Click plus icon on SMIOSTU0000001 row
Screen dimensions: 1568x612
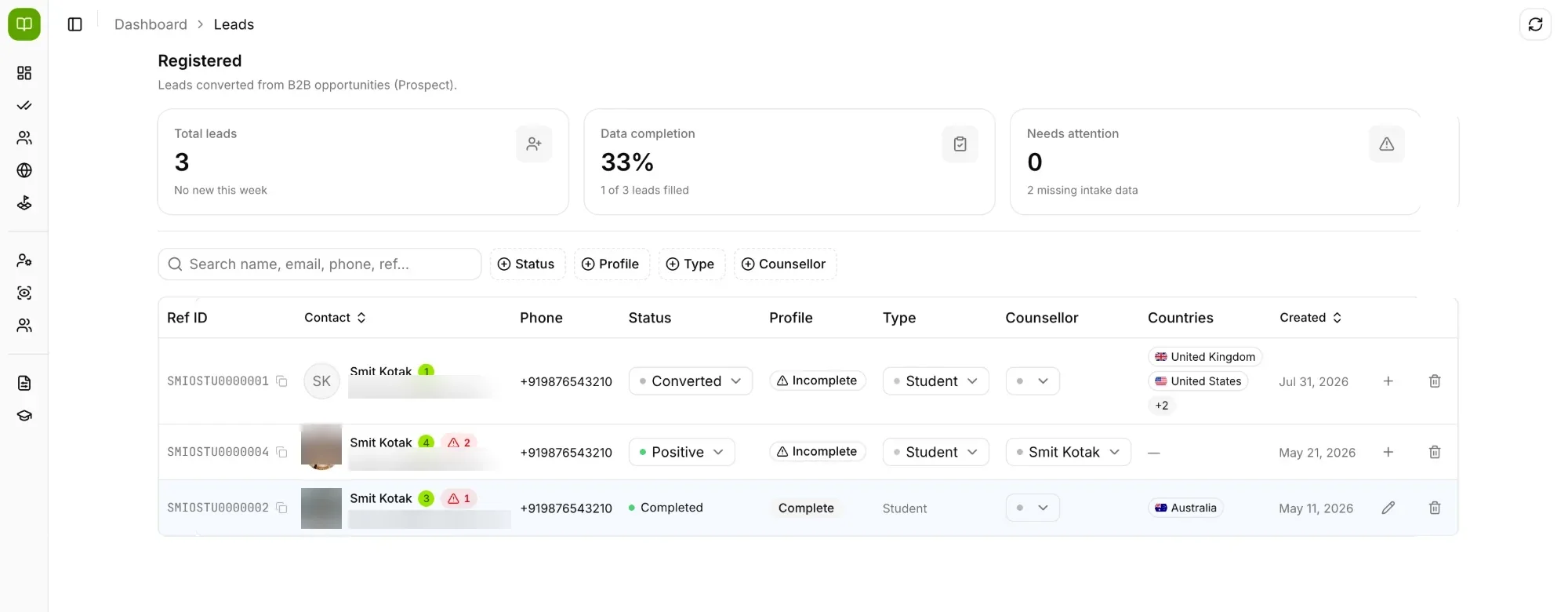tap(1388, 381)
